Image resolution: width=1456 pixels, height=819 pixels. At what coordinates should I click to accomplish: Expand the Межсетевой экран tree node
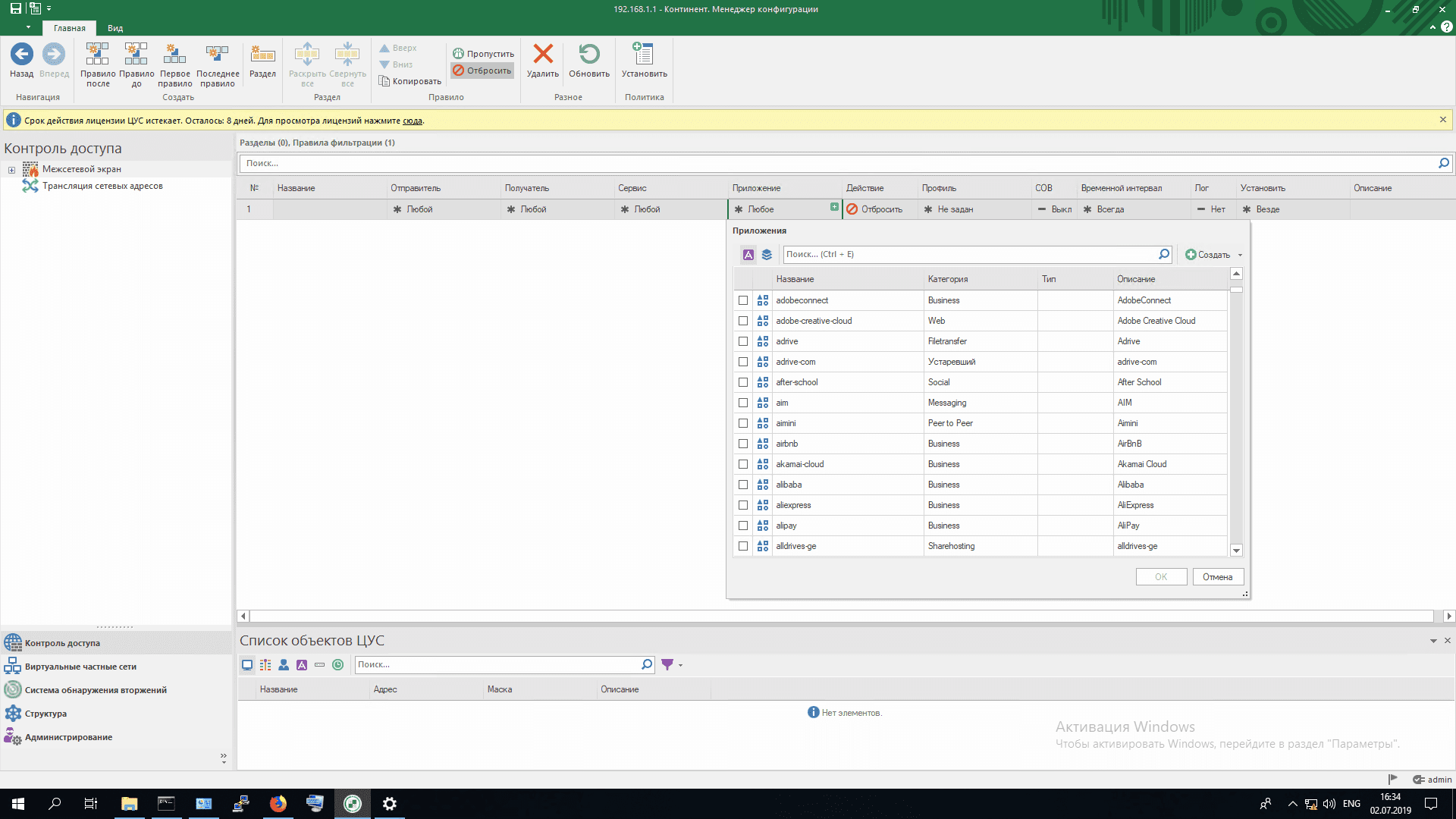point(11,170)
